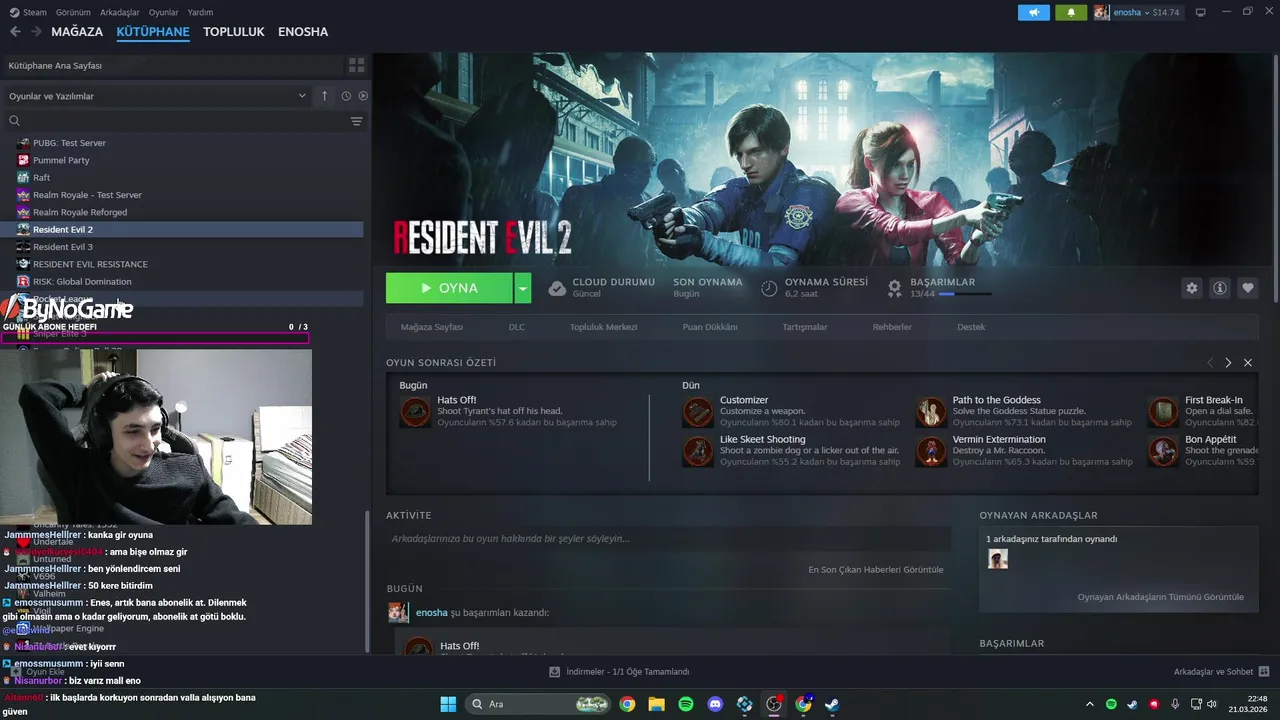Click the library search field
Viewport: 1280px width, 720px height.
pos(175,121)
